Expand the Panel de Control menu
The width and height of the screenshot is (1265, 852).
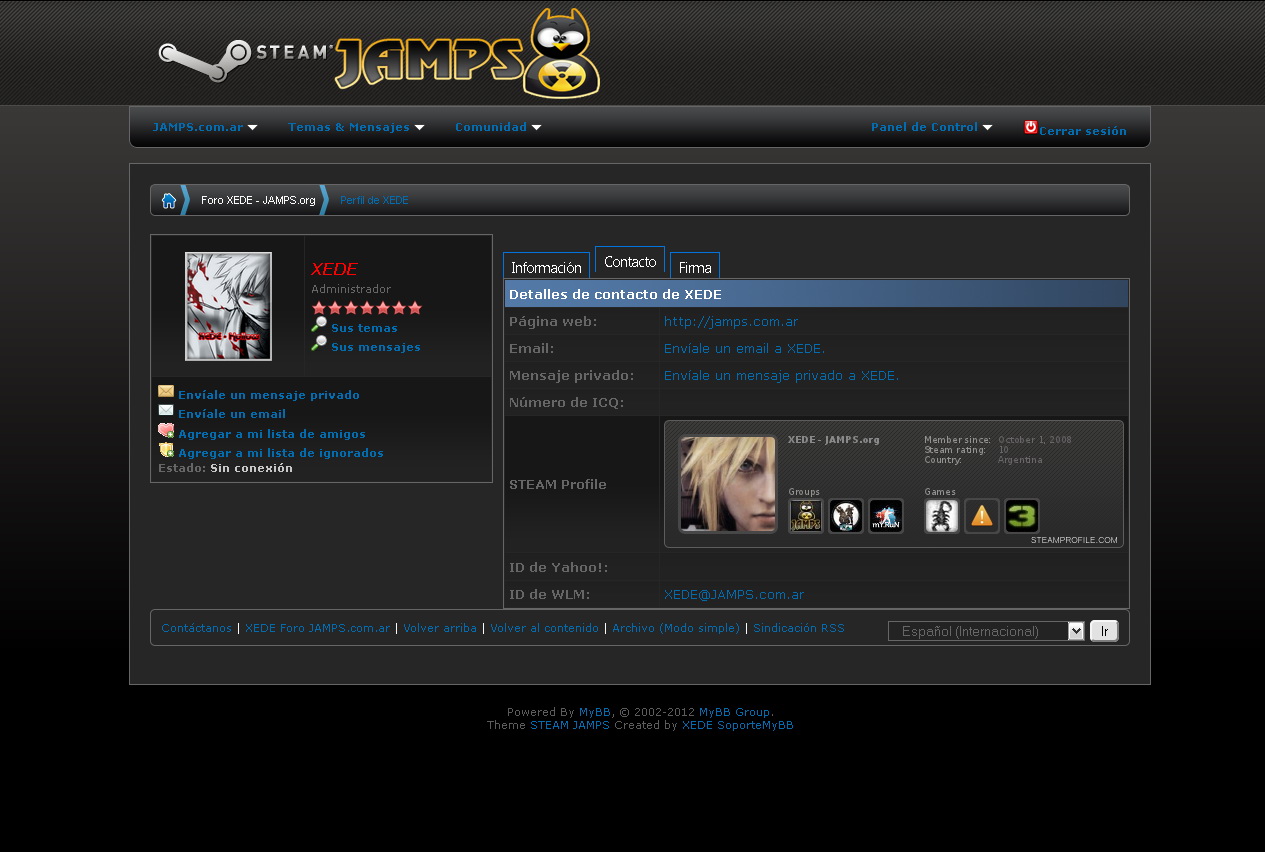(x=931, y=127)
